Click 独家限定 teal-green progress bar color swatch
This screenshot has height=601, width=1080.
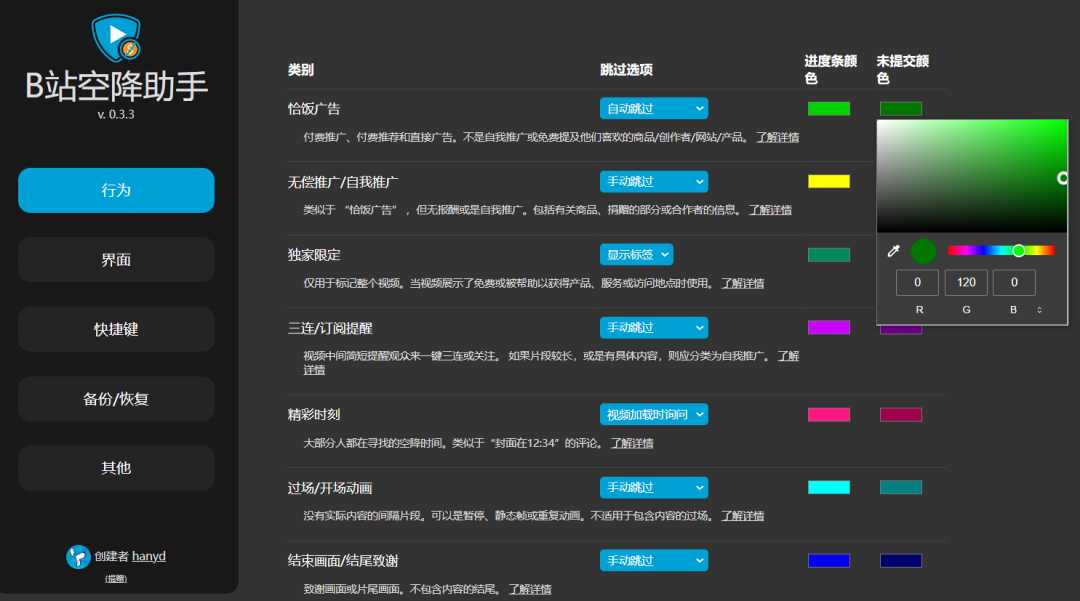829,255
